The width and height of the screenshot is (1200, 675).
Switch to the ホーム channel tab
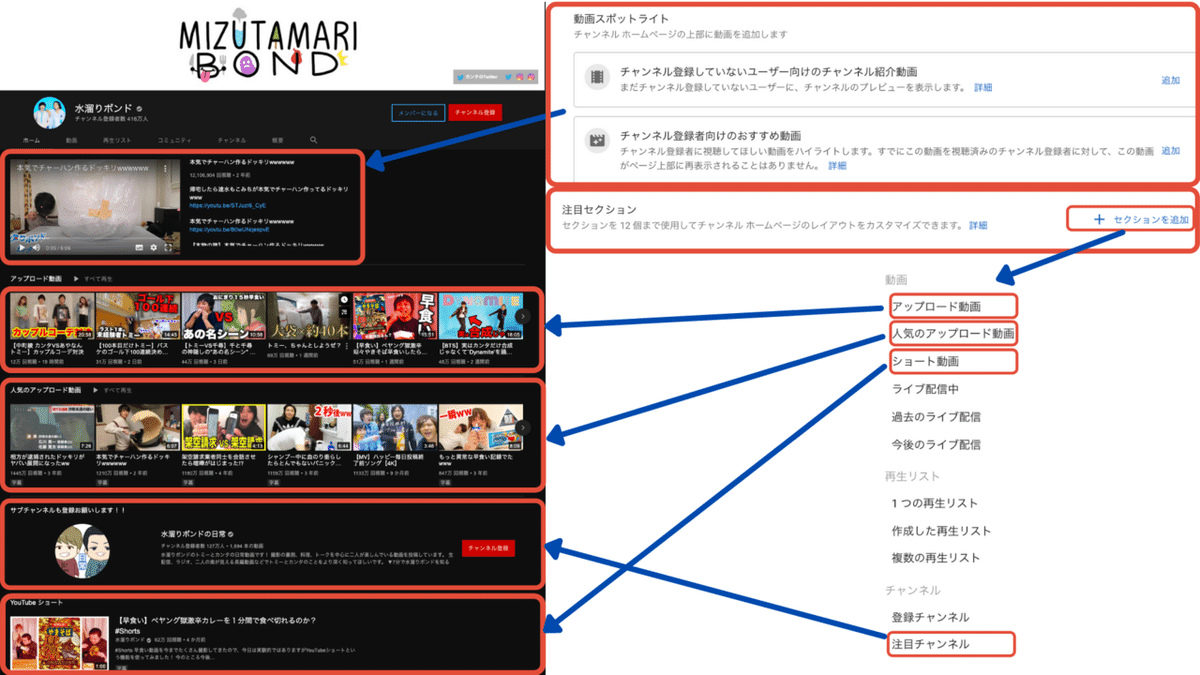tap(32, 141)
